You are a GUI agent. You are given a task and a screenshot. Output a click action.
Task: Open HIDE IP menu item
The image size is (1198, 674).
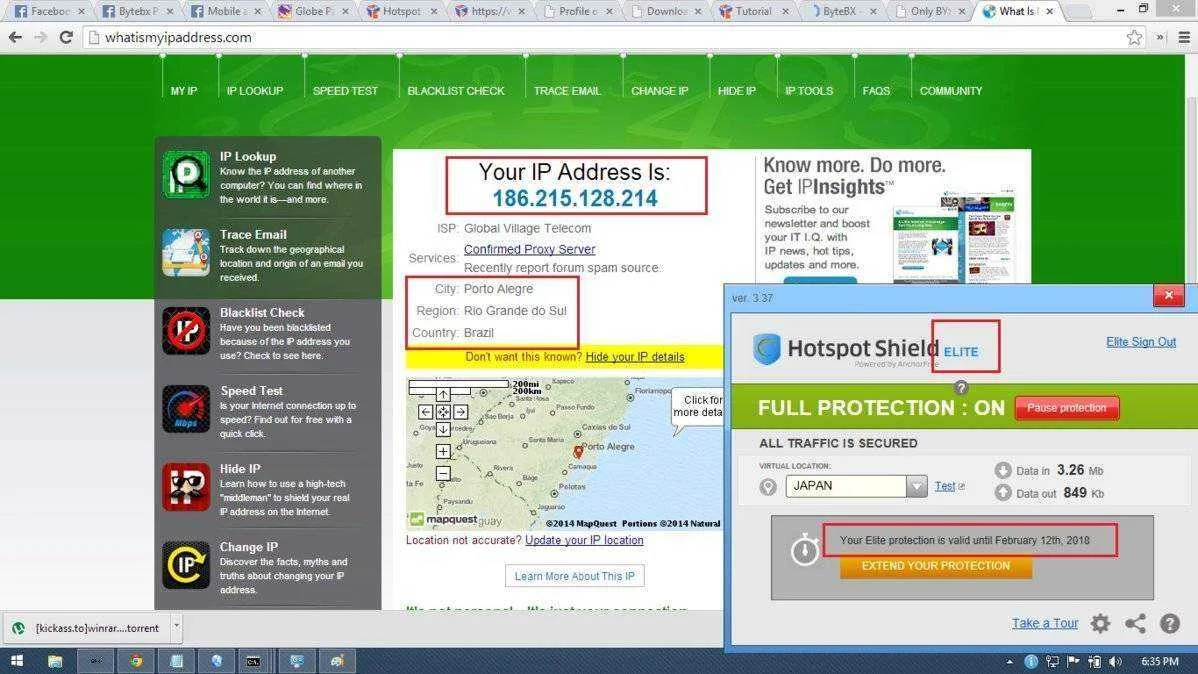tap(737, 91)
